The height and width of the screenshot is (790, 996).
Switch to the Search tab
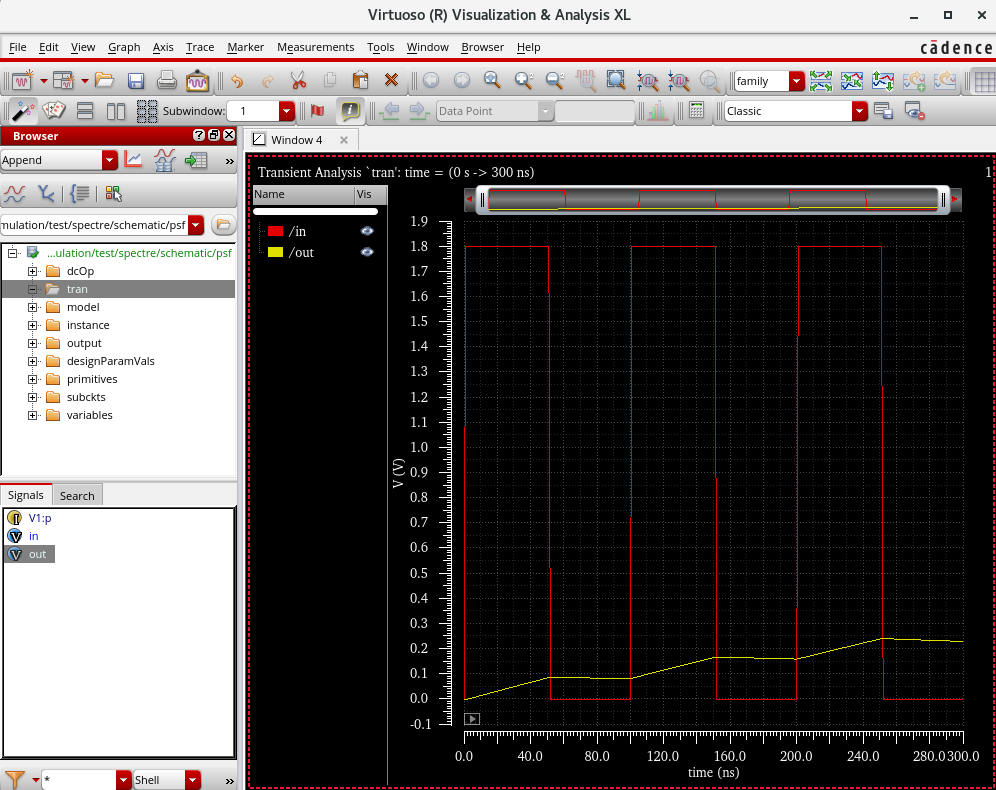click(x=77, y=495)
